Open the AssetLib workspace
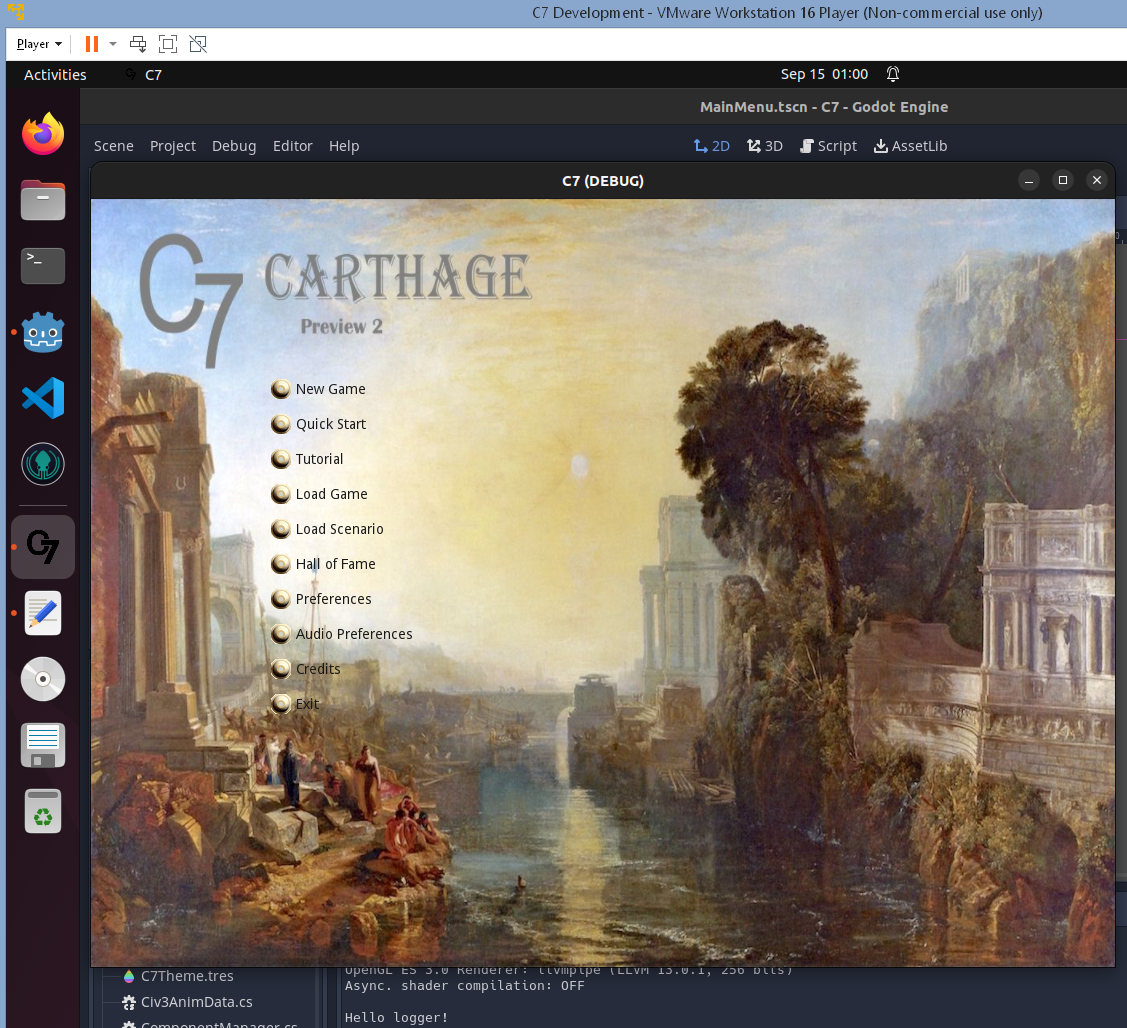Image resolution: width=1127 pixels, height=1028 pixels. (910, 145)
